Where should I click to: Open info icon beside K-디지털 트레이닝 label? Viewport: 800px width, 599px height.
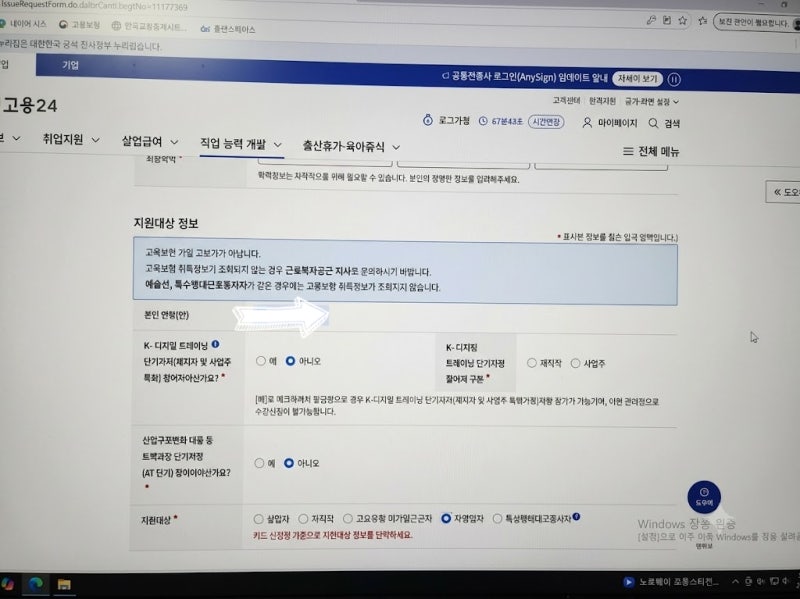[x=215, y=344]
